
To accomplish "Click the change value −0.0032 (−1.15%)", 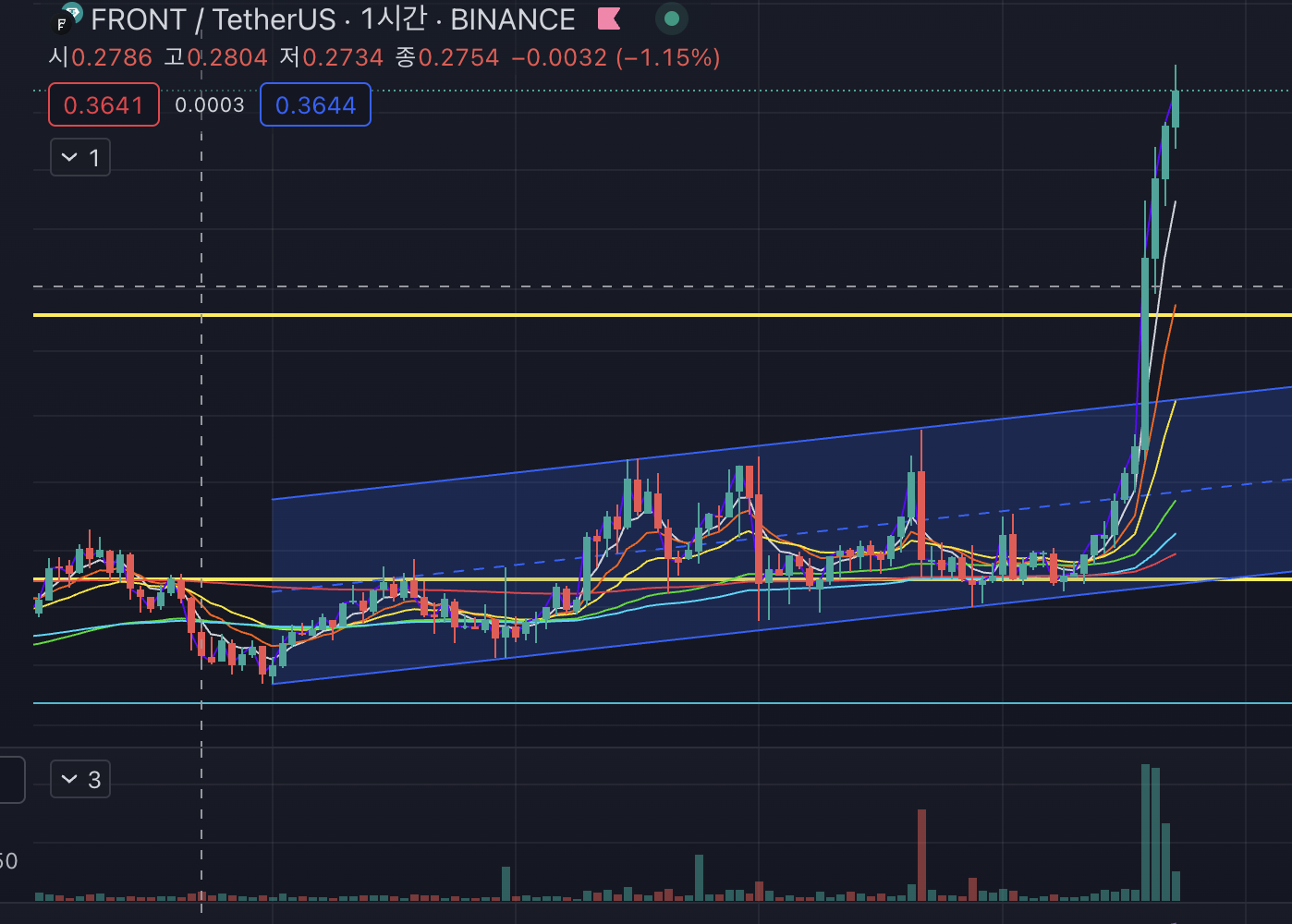I will [x=616, y=57].
